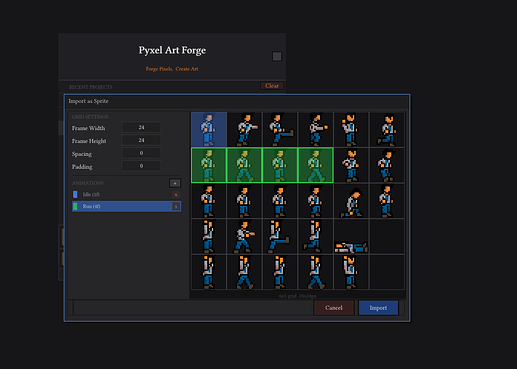Click the Frame Width input field
This screenshot has width=517, height=369.
pos(141,127)
